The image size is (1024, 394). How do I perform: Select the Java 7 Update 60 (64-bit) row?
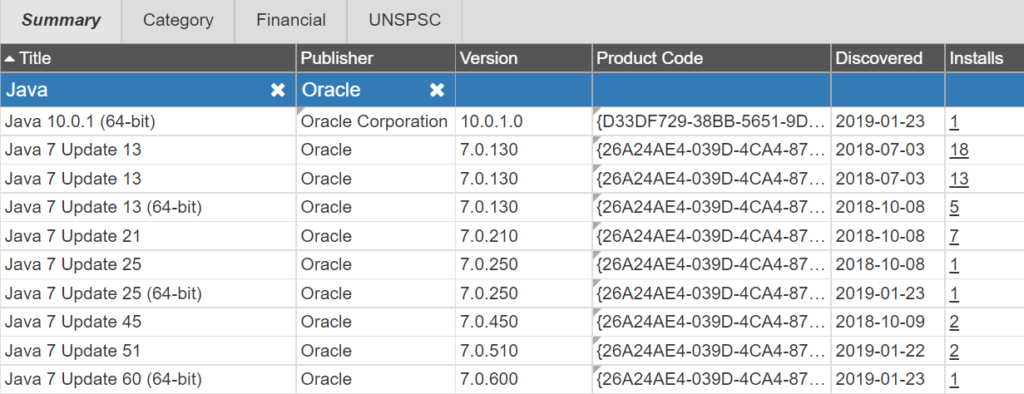coord(512,380)
